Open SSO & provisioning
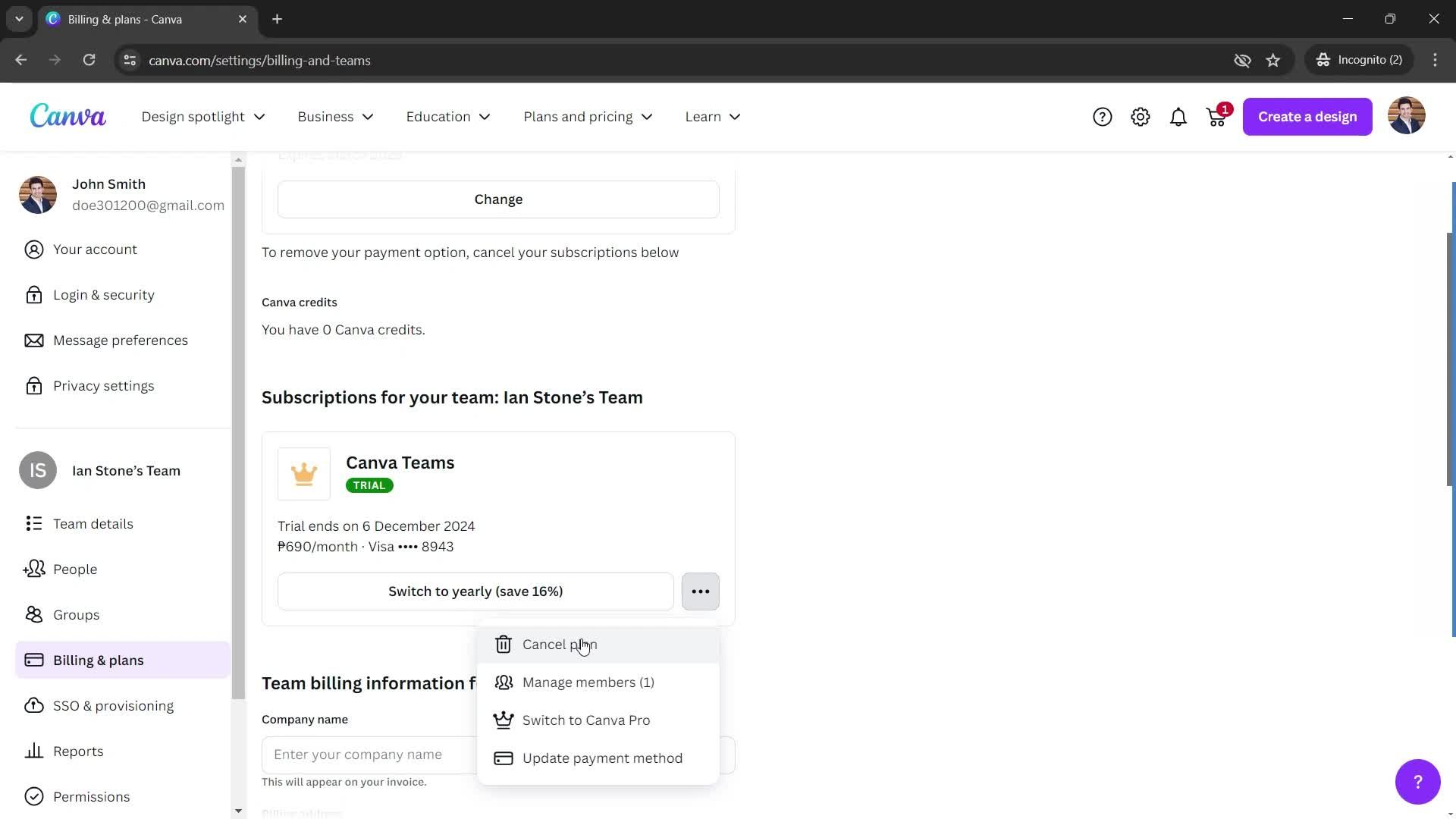The width and height of the screenshot is (1456, 819). 122,706
